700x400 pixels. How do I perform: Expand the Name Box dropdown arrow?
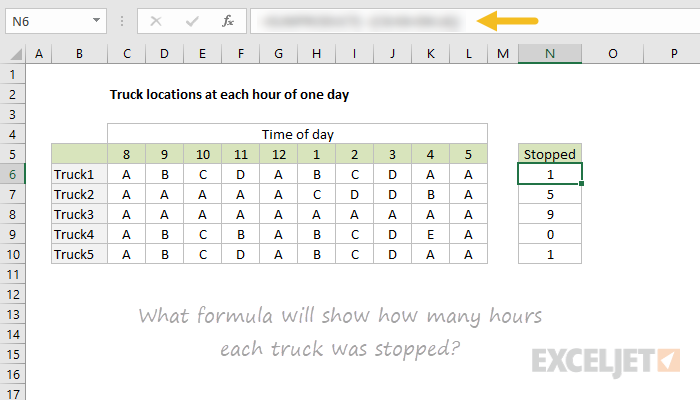click(96, 21)
